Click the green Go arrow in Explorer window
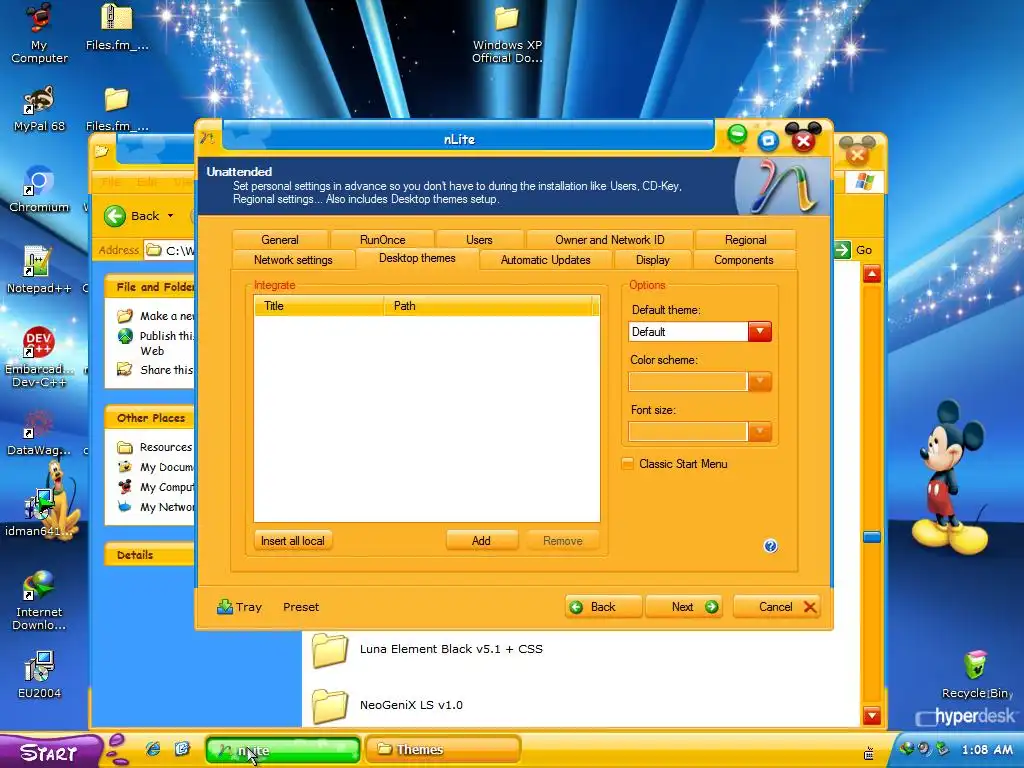The image size is (1024, 768). point(842,249)
